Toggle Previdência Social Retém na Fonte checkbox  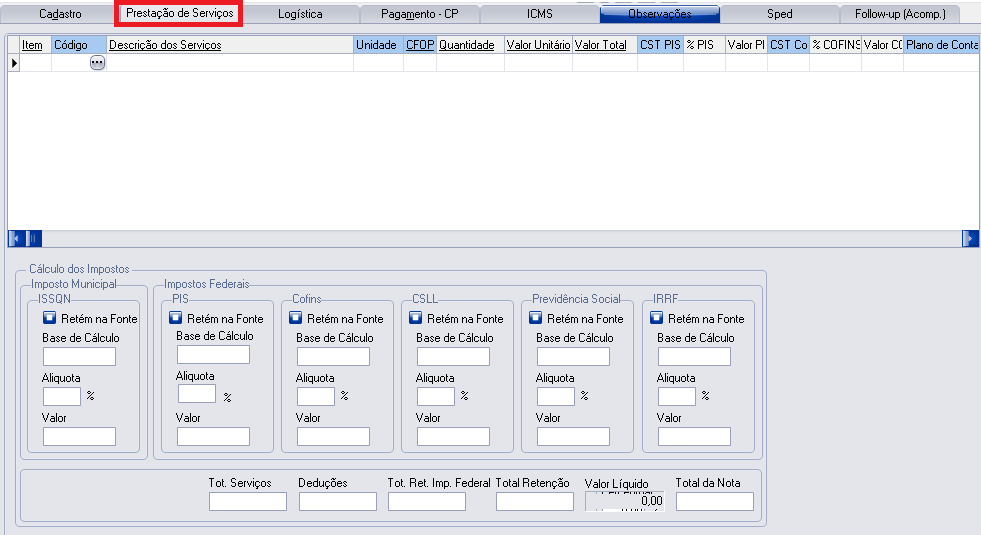[535, 318]
